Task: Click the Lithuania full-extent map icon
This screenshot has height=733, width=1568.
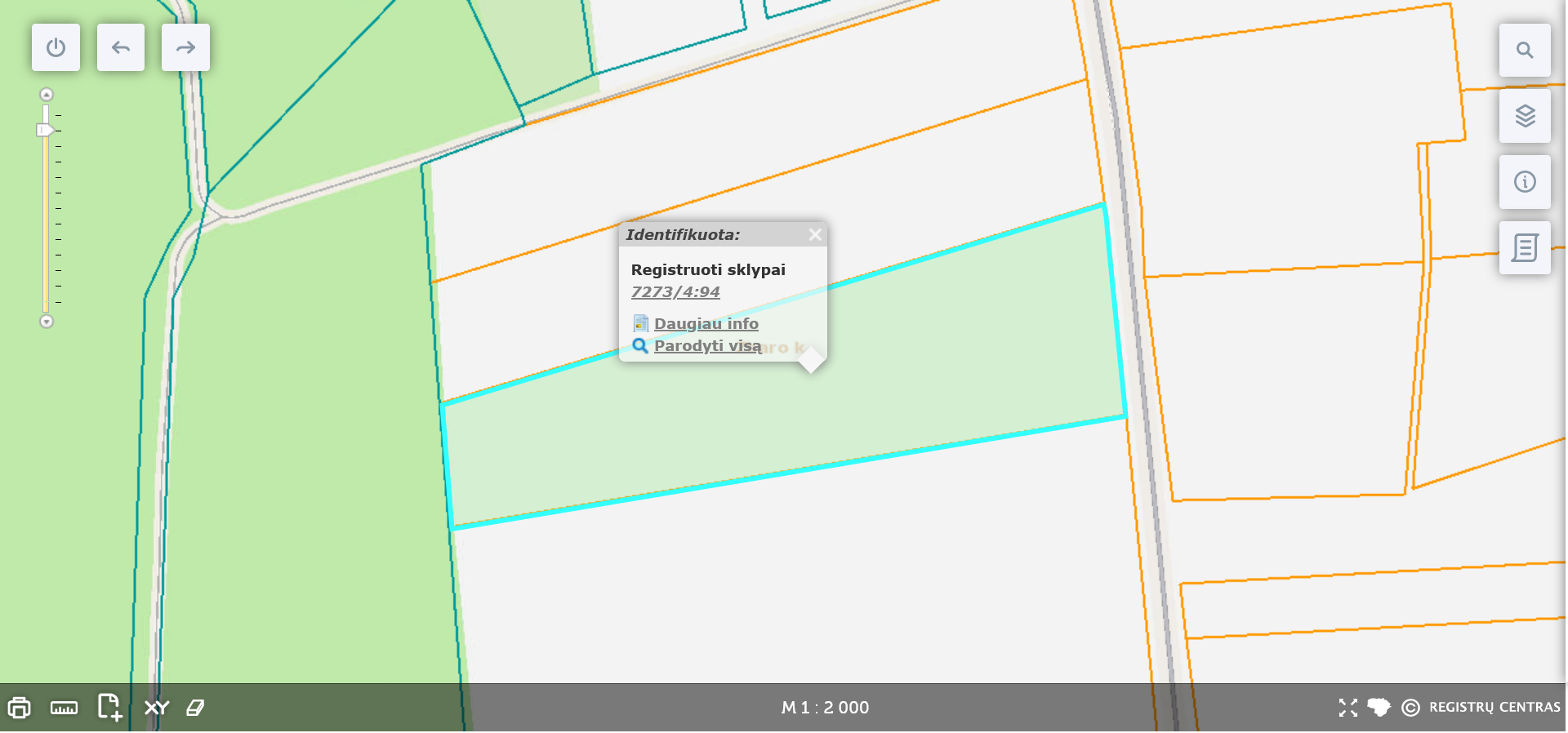Action: (1379, 707)
